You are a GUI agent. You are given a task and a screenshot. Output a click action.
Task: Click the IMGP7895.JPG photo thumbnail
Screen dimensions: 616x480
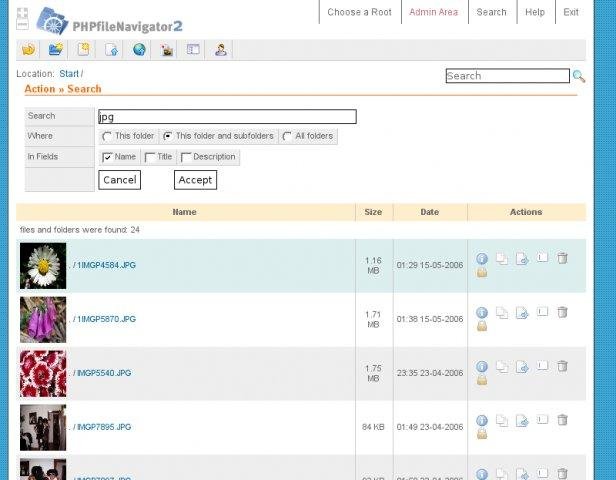43,428
